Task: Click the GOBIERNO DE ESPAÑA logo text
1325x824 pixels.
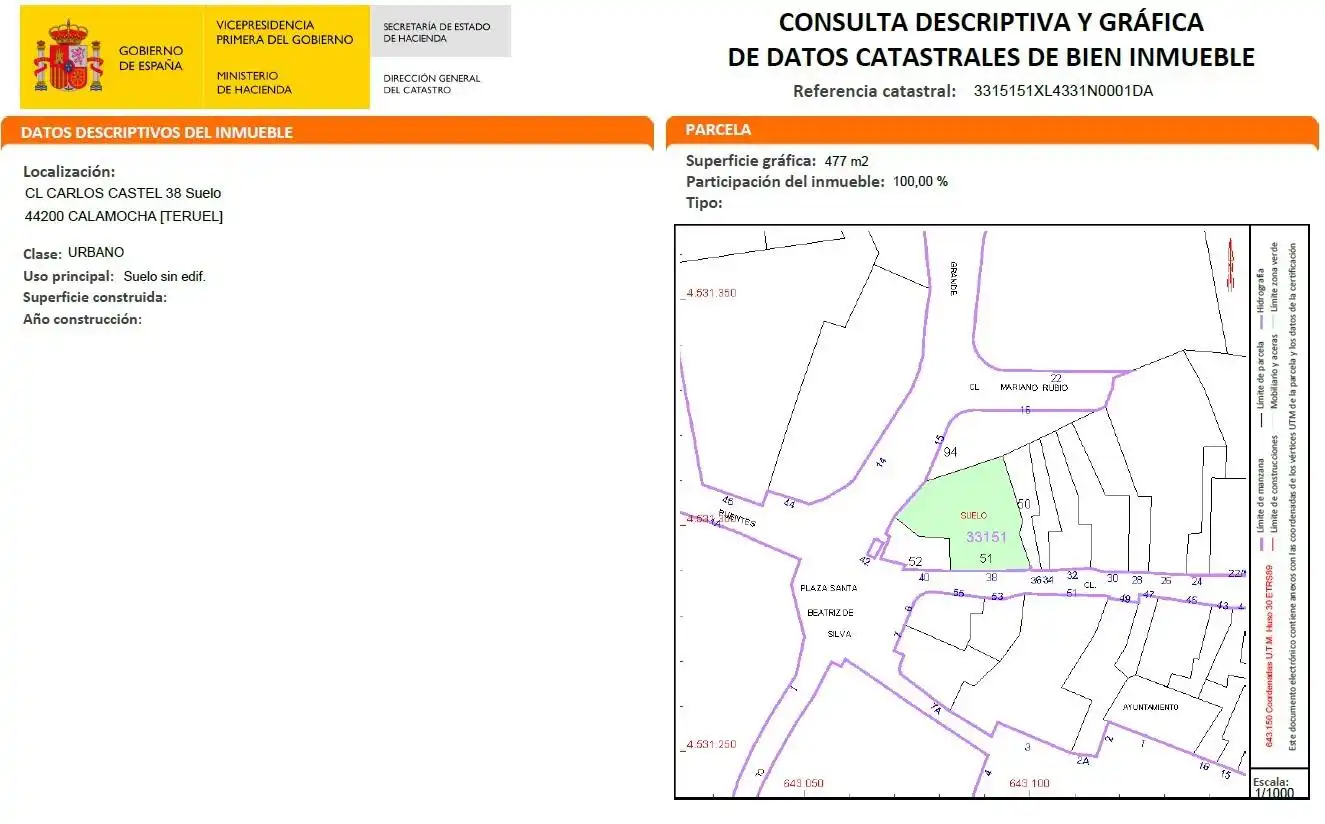Action: pos(151,58)
